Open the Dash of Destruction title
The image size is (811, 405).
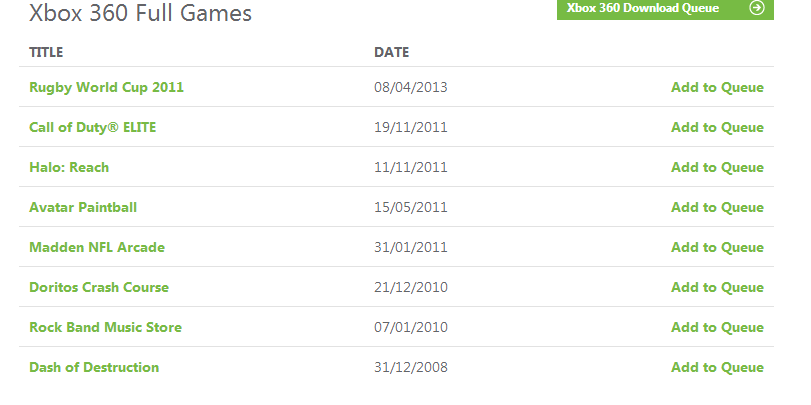pos(94,367)
